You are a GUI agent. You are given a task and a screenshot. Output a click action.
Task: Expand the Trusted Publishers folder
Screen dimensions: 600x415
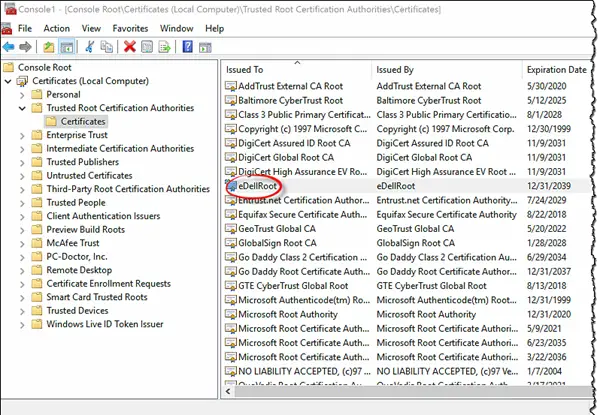[x=22, y=163]
